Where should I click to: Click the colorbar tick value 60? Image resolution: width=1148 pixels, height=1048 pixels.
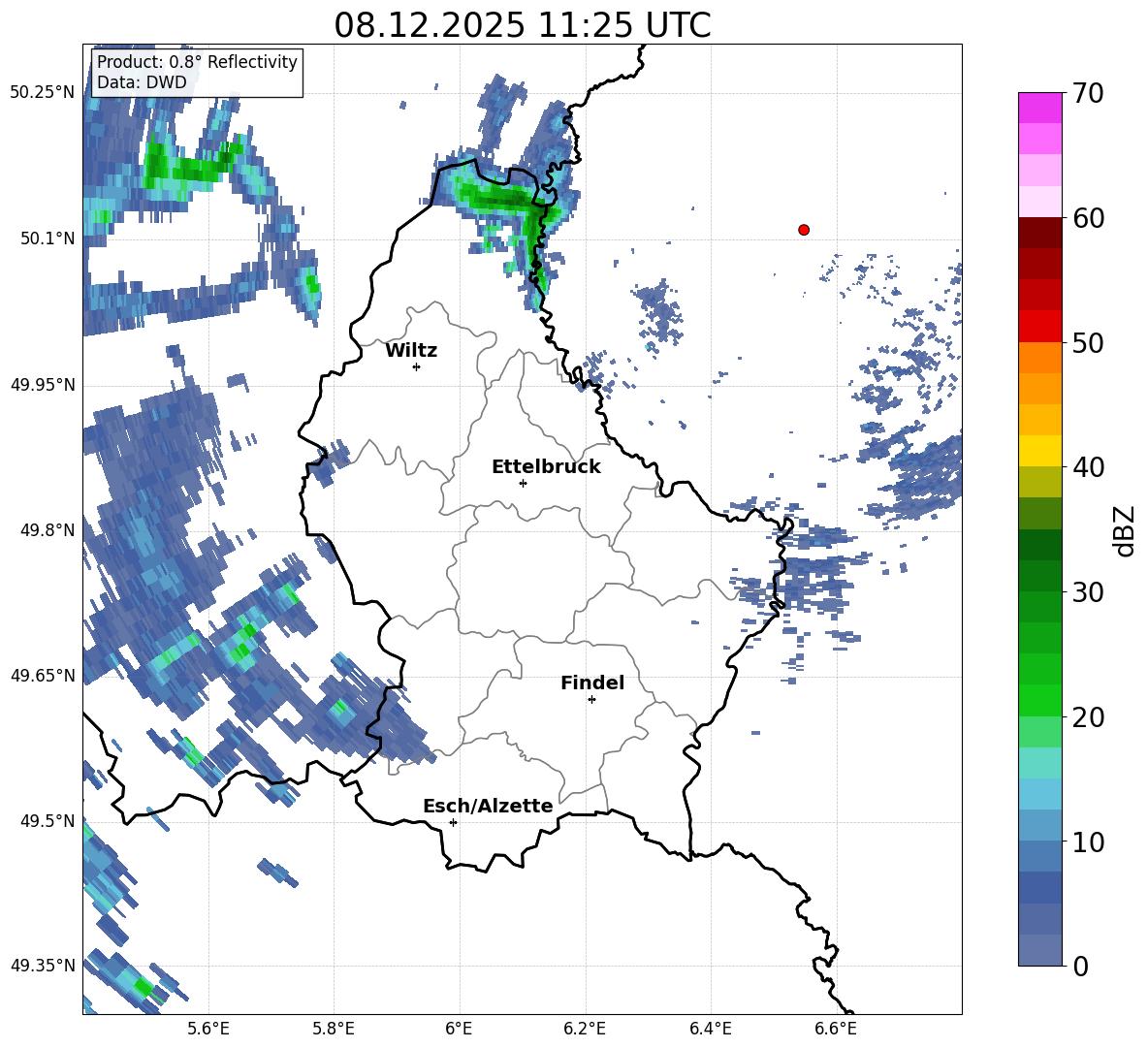[1088, 218]
